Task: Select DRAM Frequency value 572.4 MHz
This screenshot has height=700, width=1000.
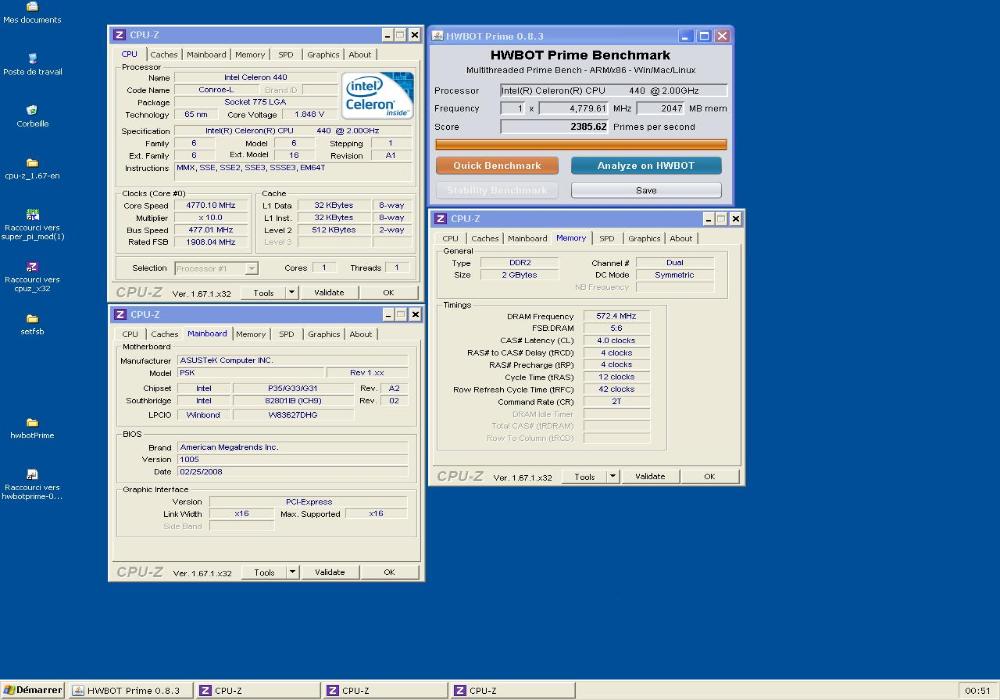Action: pos(616,316)
